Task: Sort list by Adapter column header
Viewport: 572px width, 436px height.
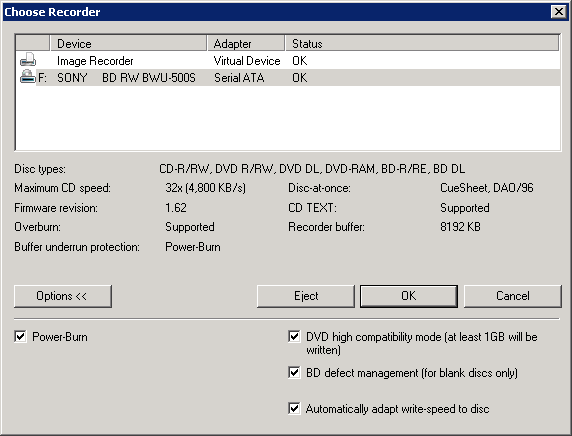Action: coord(246,43)
